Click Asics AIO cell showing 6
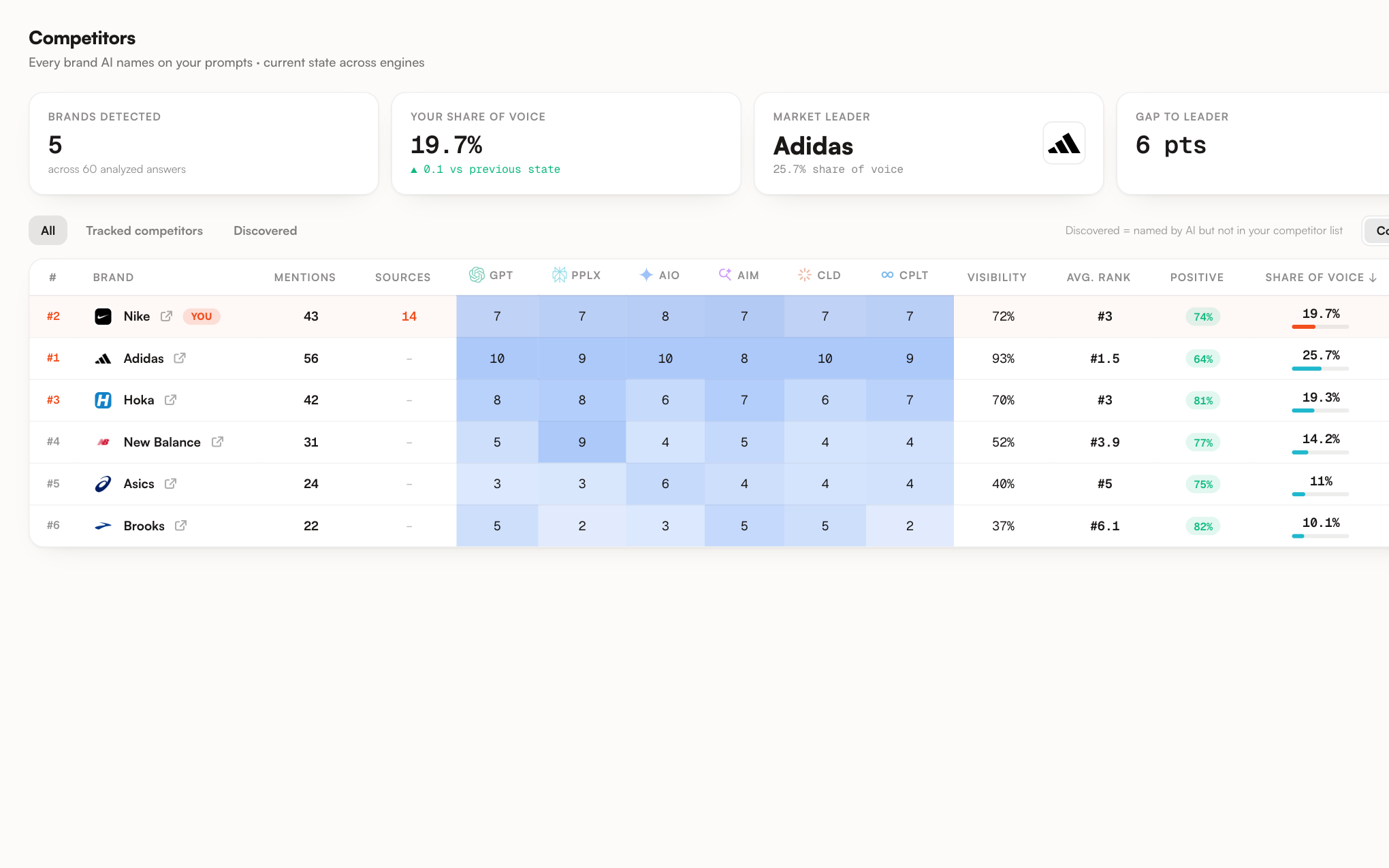The height and width of the screenshot is (868, 1389). pos(665,483)
